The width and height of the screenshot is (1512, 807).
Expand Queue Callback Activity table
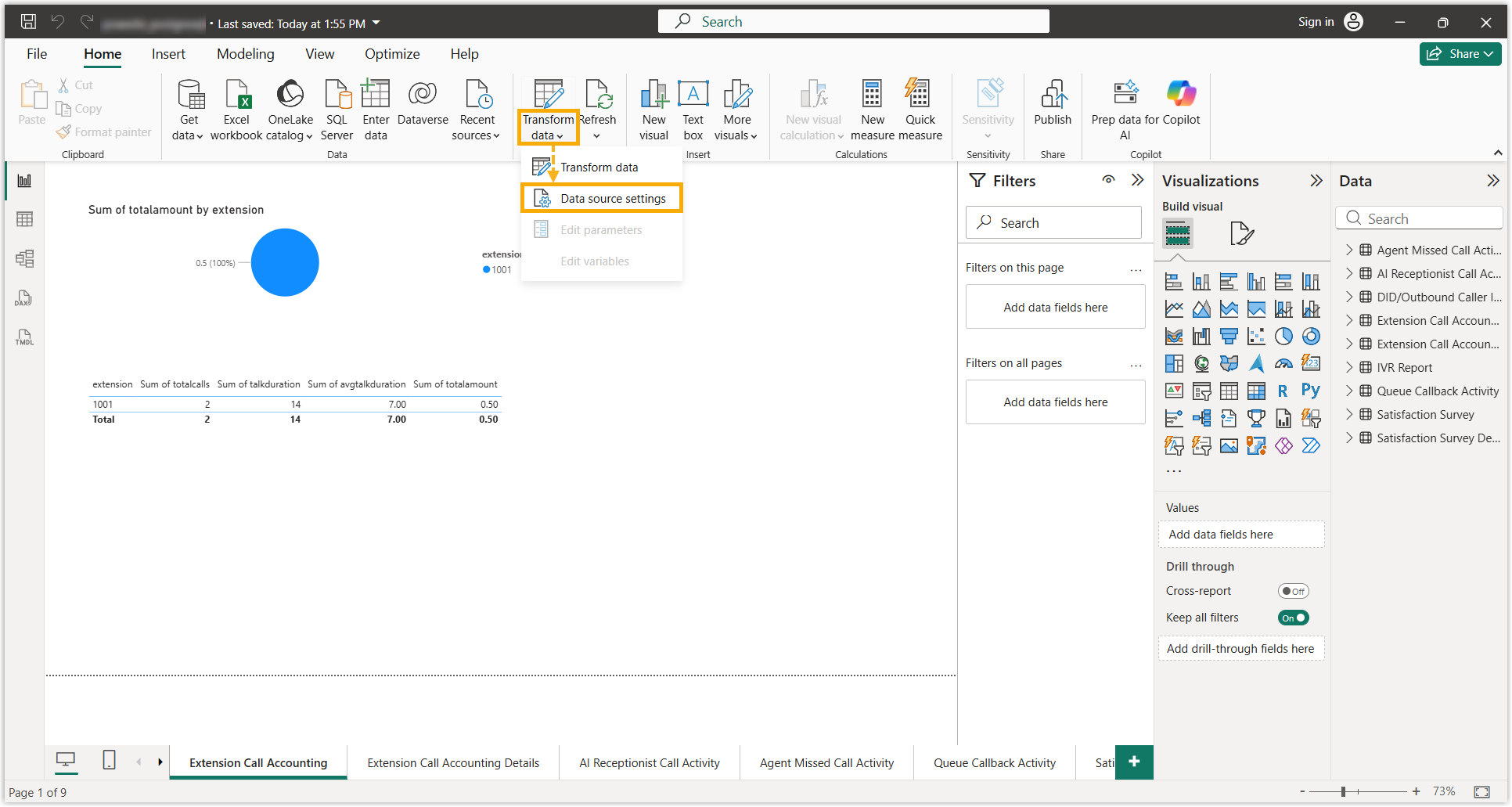pyautogui.click(x=1349, y=391)
